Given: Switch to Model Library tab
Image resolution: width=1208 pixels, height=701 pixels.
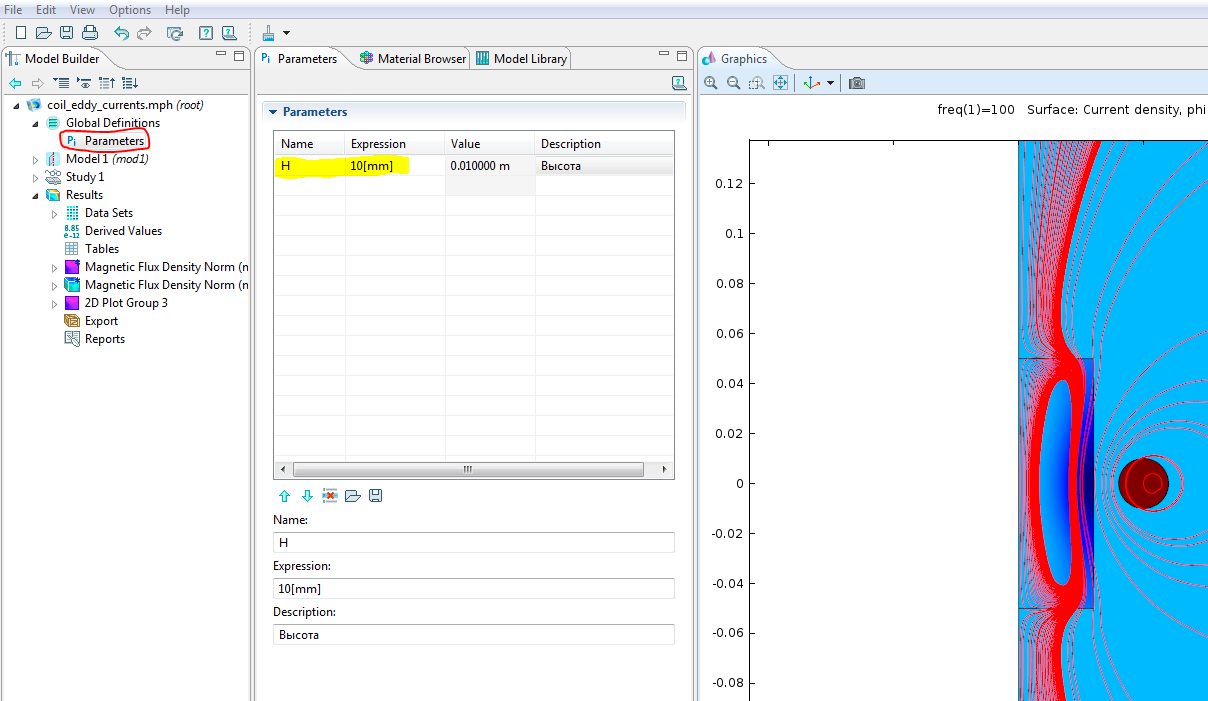Looking at the screenshot, I should click(521, 59).
